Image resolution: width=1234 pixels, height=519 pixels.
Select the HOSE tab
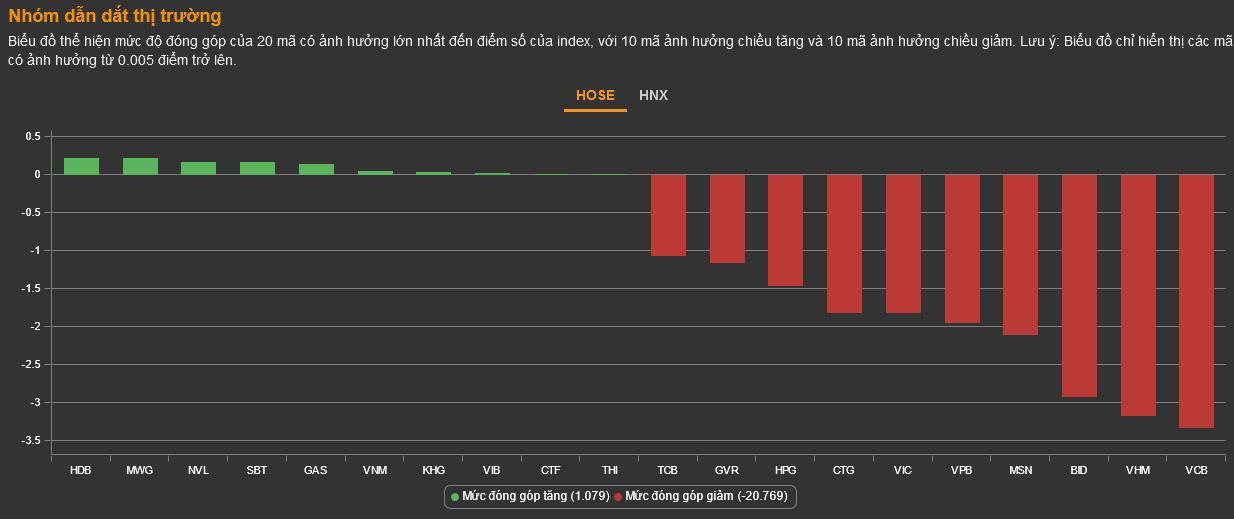595,96
